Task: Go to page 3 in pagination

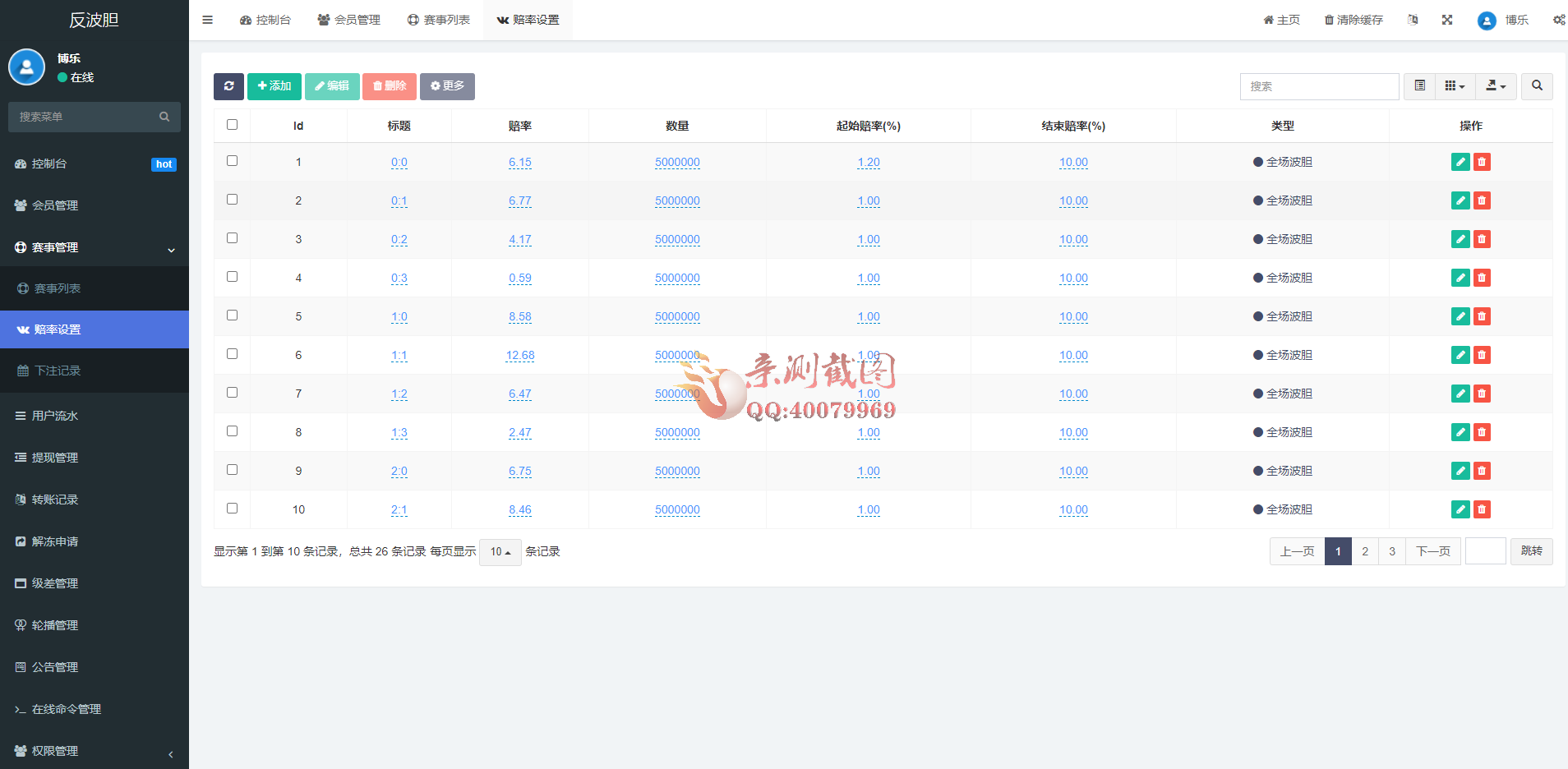Action: (x=1391, y=551)
